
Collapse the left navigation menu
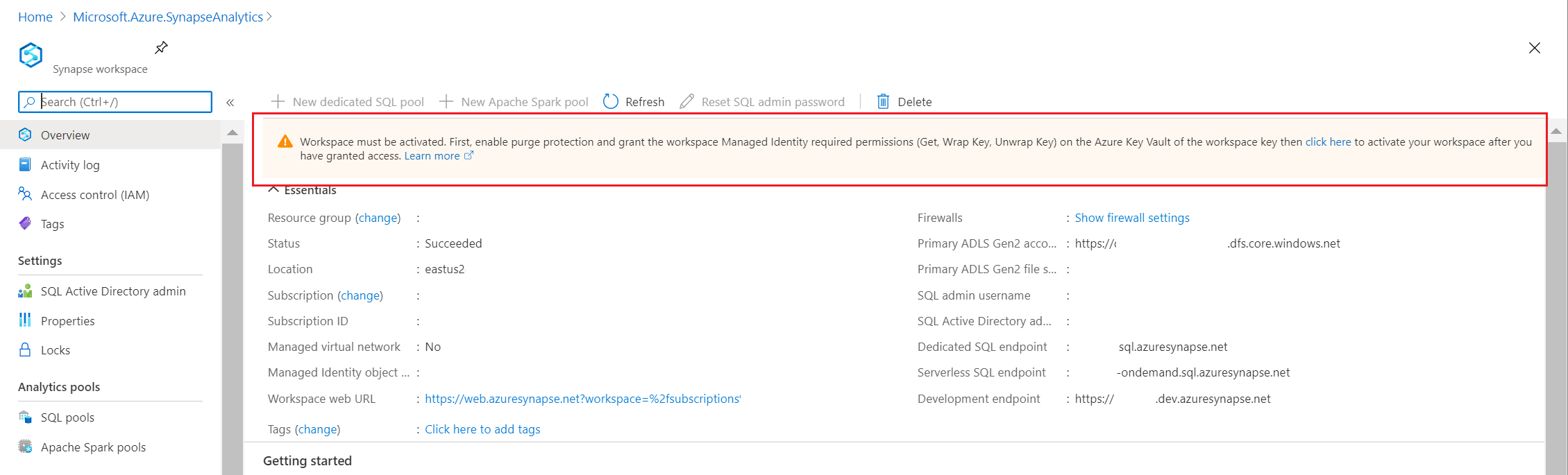tap(230, 103)
